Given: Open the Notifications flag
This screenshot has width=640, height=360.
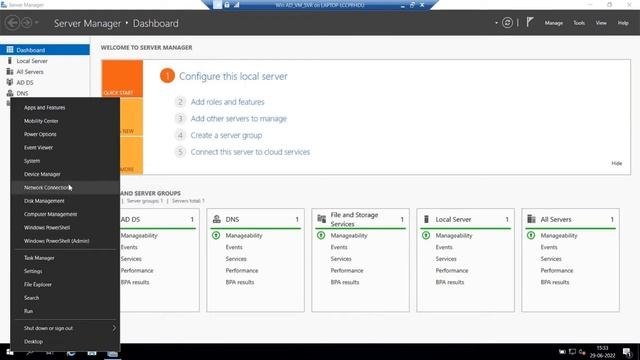Looking at the screenshot, I should 529,22.
